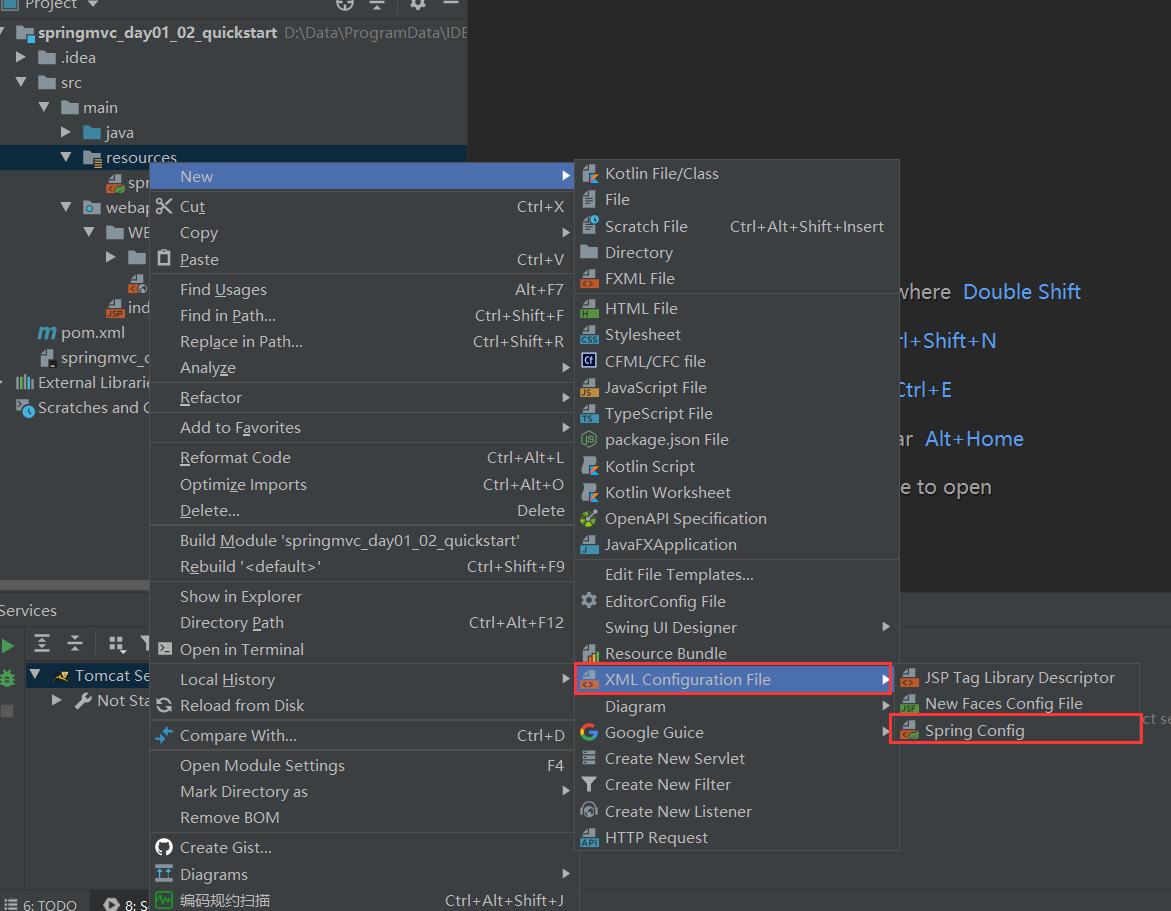Viewport: 1171px width, 911px height.
Task: Click the Create New Filter funnel icon
Action: click(589, 784)
